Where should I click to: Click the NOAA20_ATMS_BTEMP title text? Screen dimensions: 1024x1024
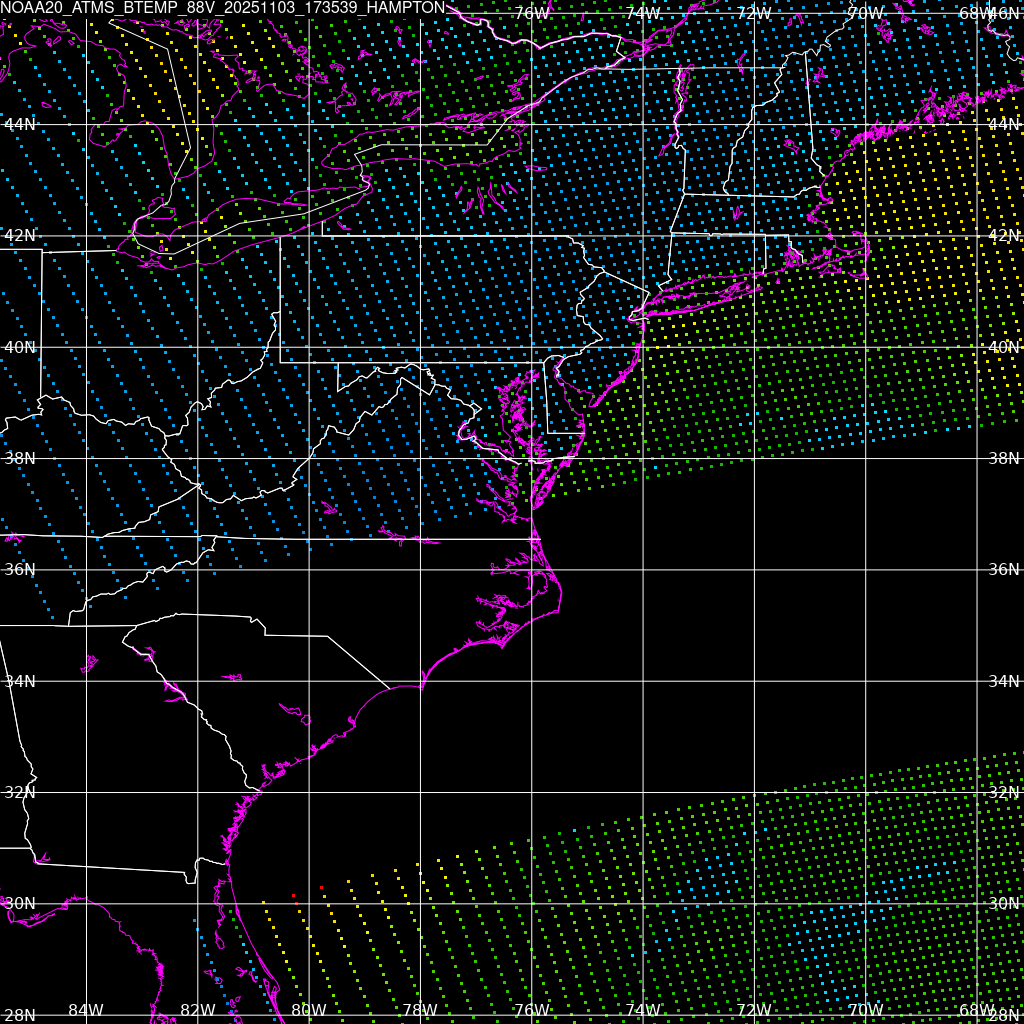222,8
